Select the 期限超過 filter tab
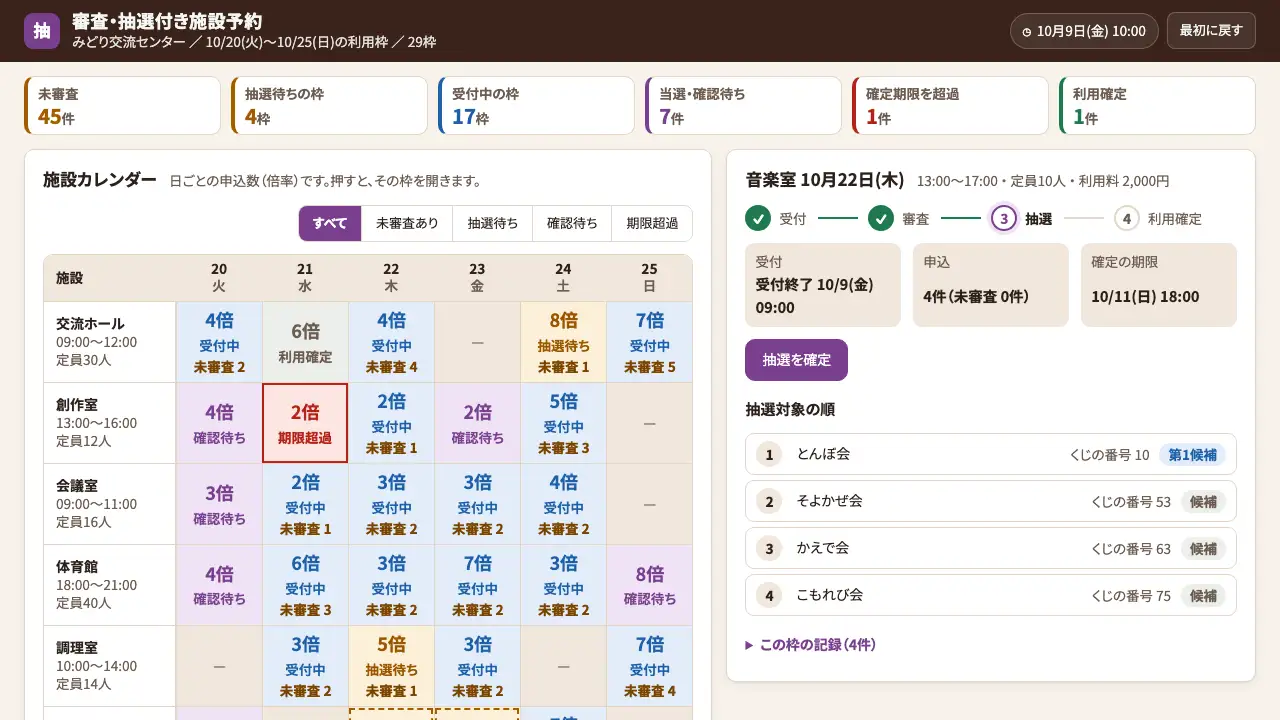 tap(652, 224)
